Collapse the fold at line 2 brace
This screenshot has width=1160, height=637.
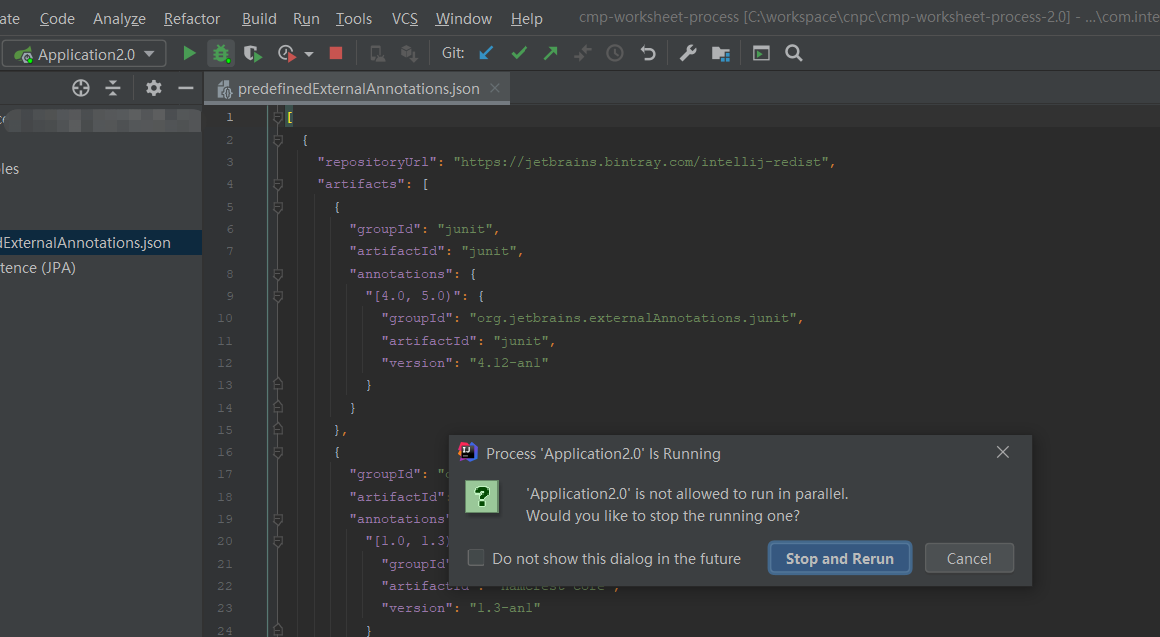coord(278,140)
